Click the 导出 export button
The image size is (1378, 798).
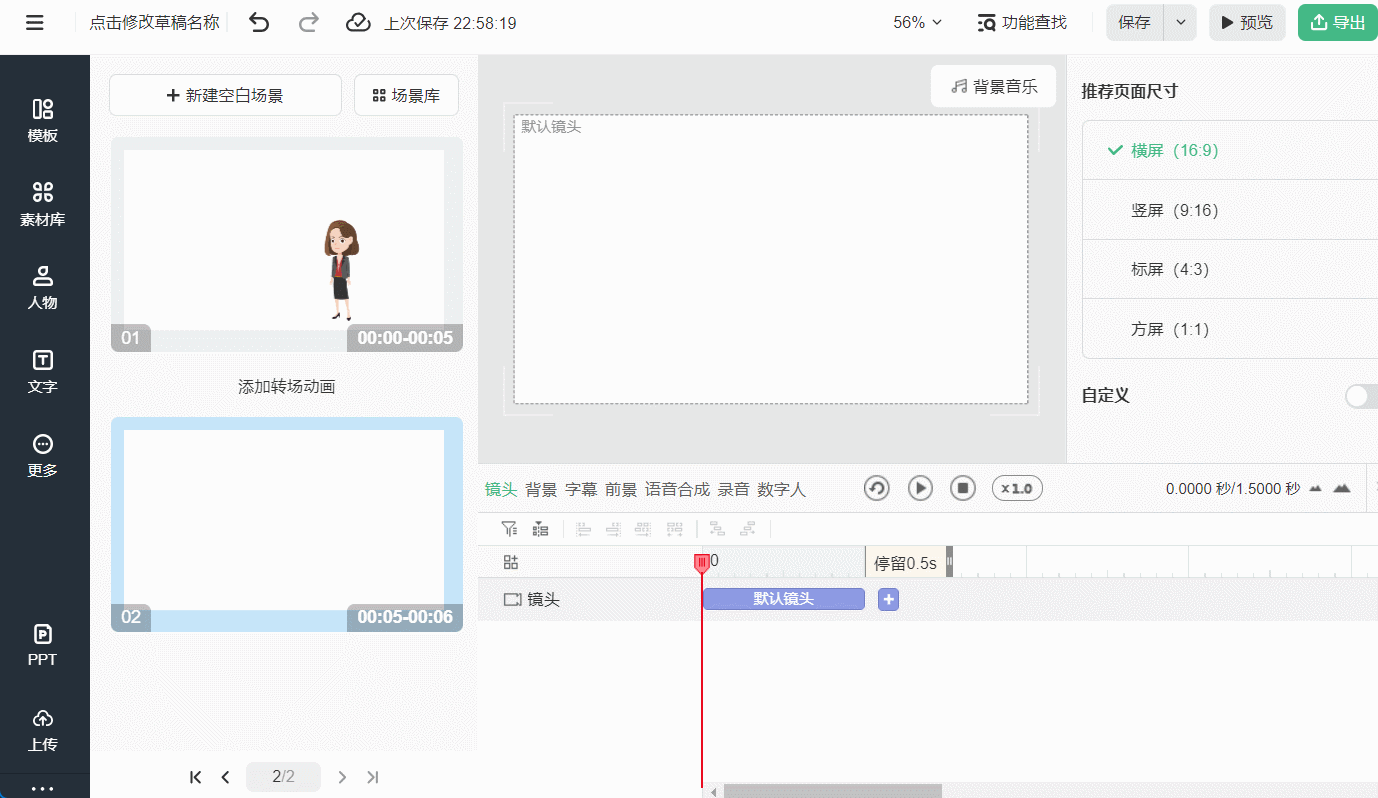pyautogui.click(x=1338, y=22)
